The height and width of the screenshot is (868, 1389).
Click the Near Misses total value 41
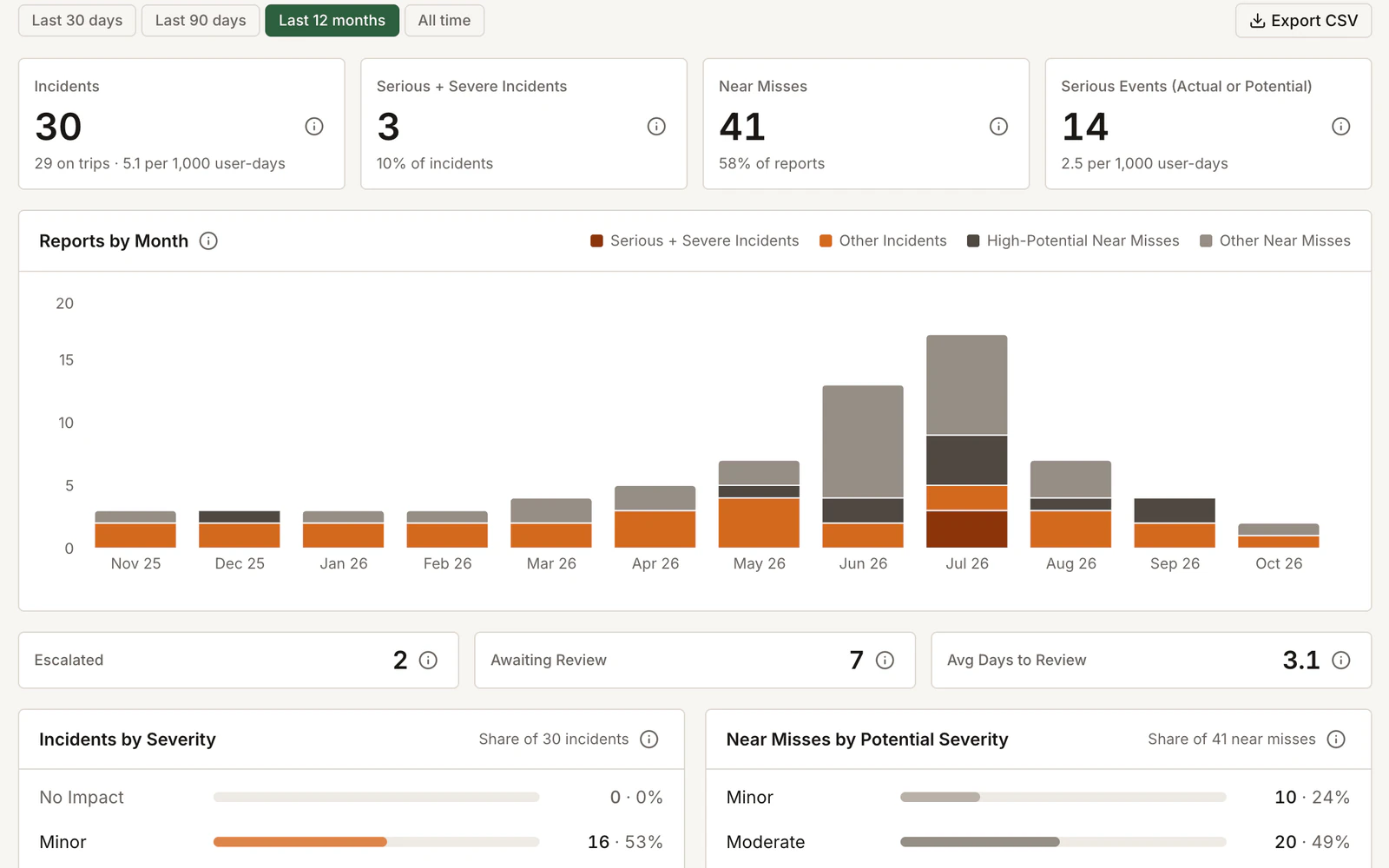742,127
